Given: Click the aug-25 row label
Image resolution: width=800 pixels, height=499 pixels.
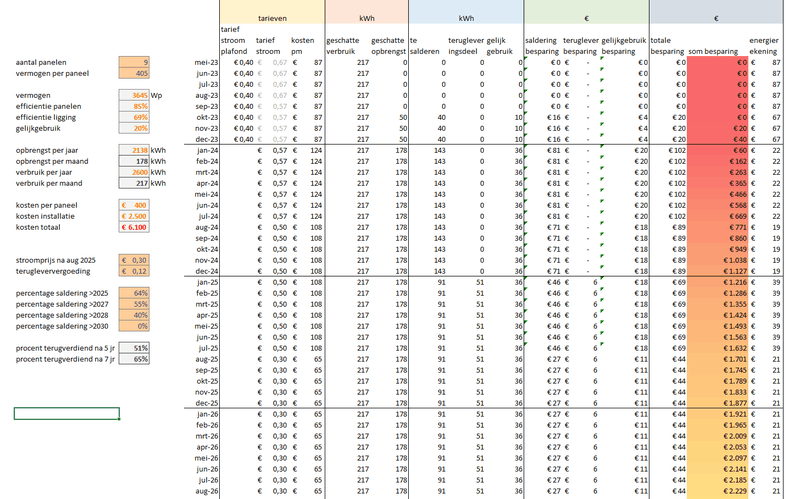Looking at the screenshot, I should [x=206, y=359].
